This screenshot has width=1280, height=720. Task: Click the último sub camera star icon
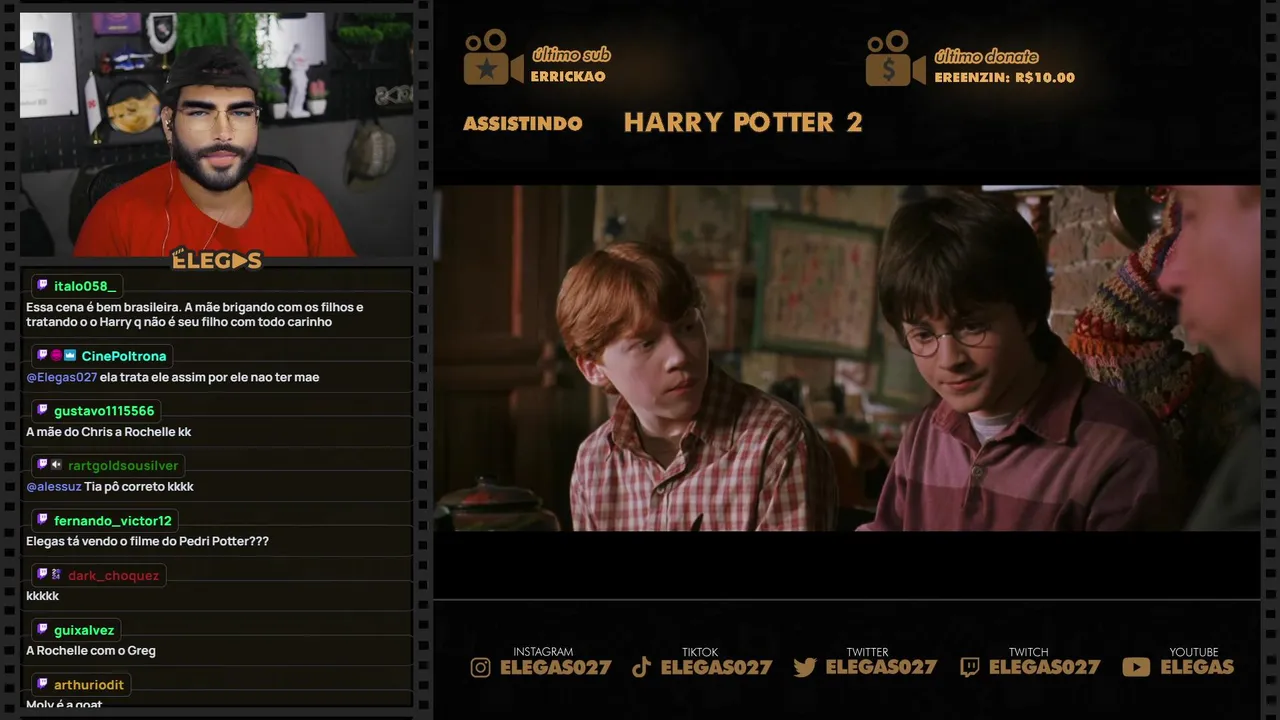click(493, 58)
